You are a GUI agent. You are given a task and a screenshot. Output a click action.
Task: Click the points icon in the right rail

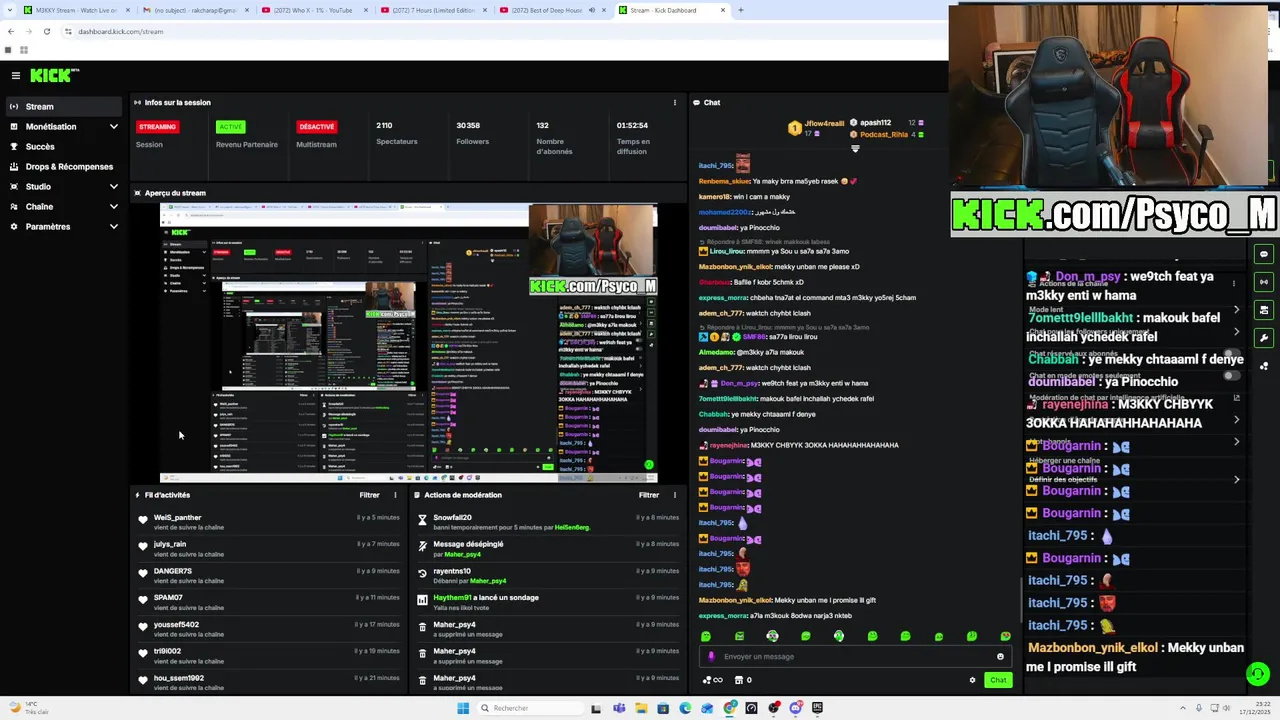click(x=1264, y=366)
